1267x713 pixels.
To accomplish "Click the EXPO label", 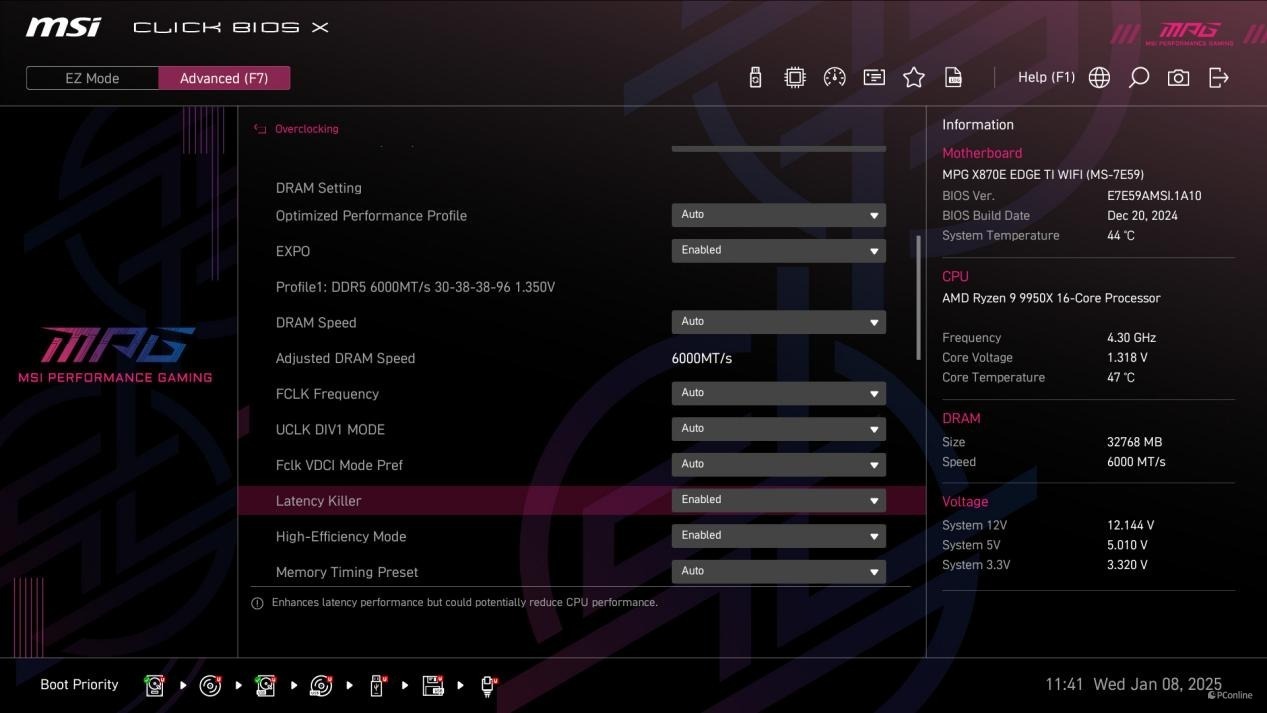I will [293, 251].
